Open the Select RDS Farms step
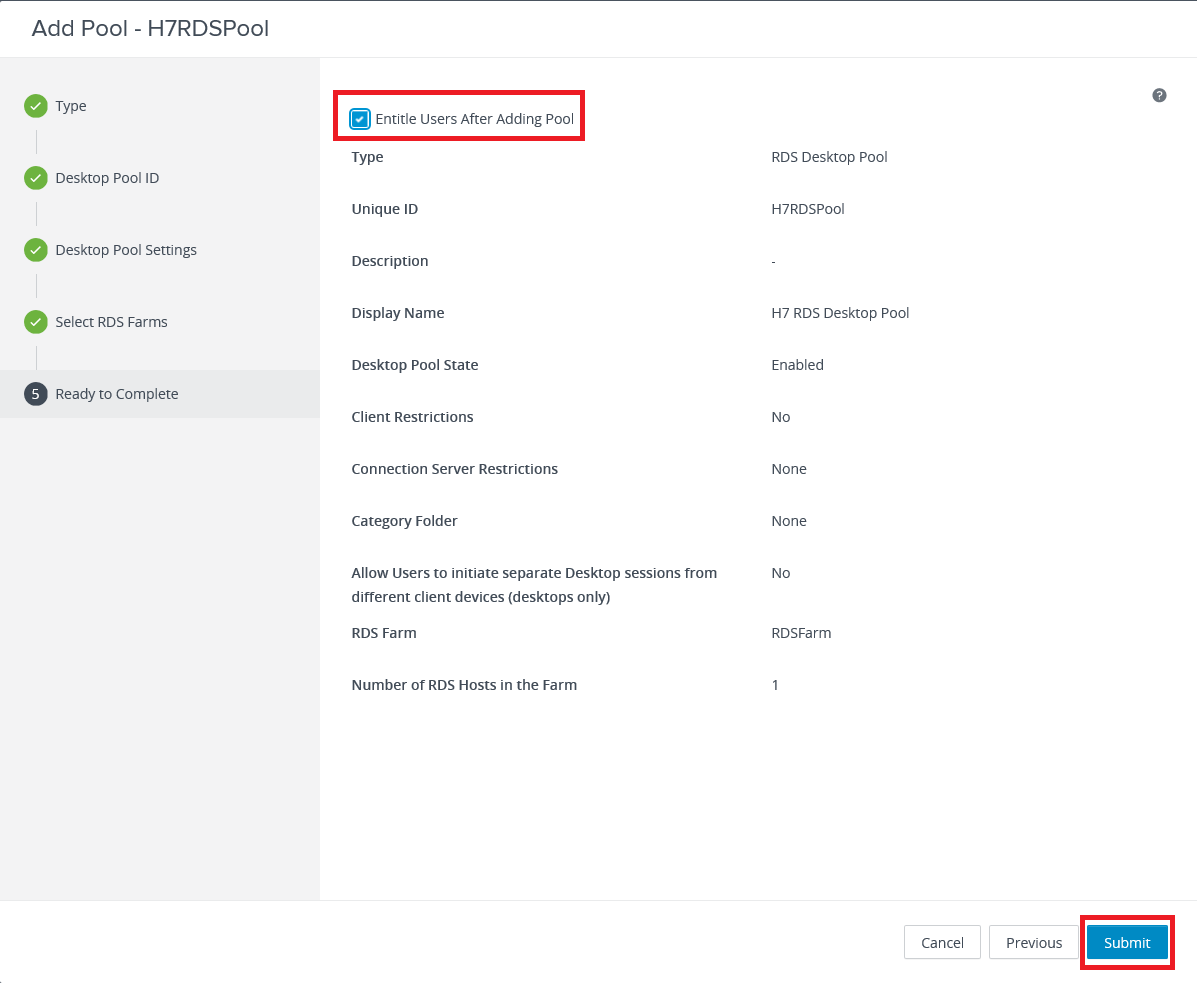This screenshot has width=1197, height=983. 111,322
